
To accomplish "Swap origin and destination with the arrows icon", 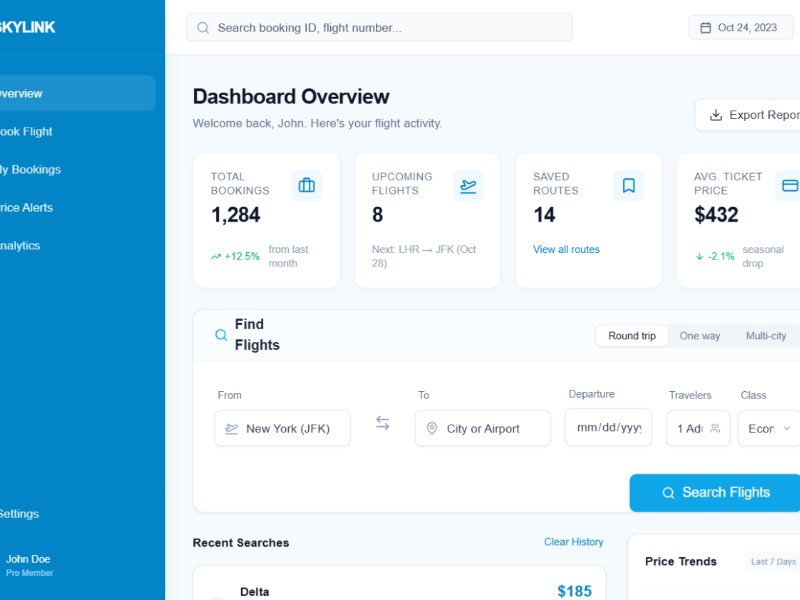I will pyautogui.click(x=383, y=423).
